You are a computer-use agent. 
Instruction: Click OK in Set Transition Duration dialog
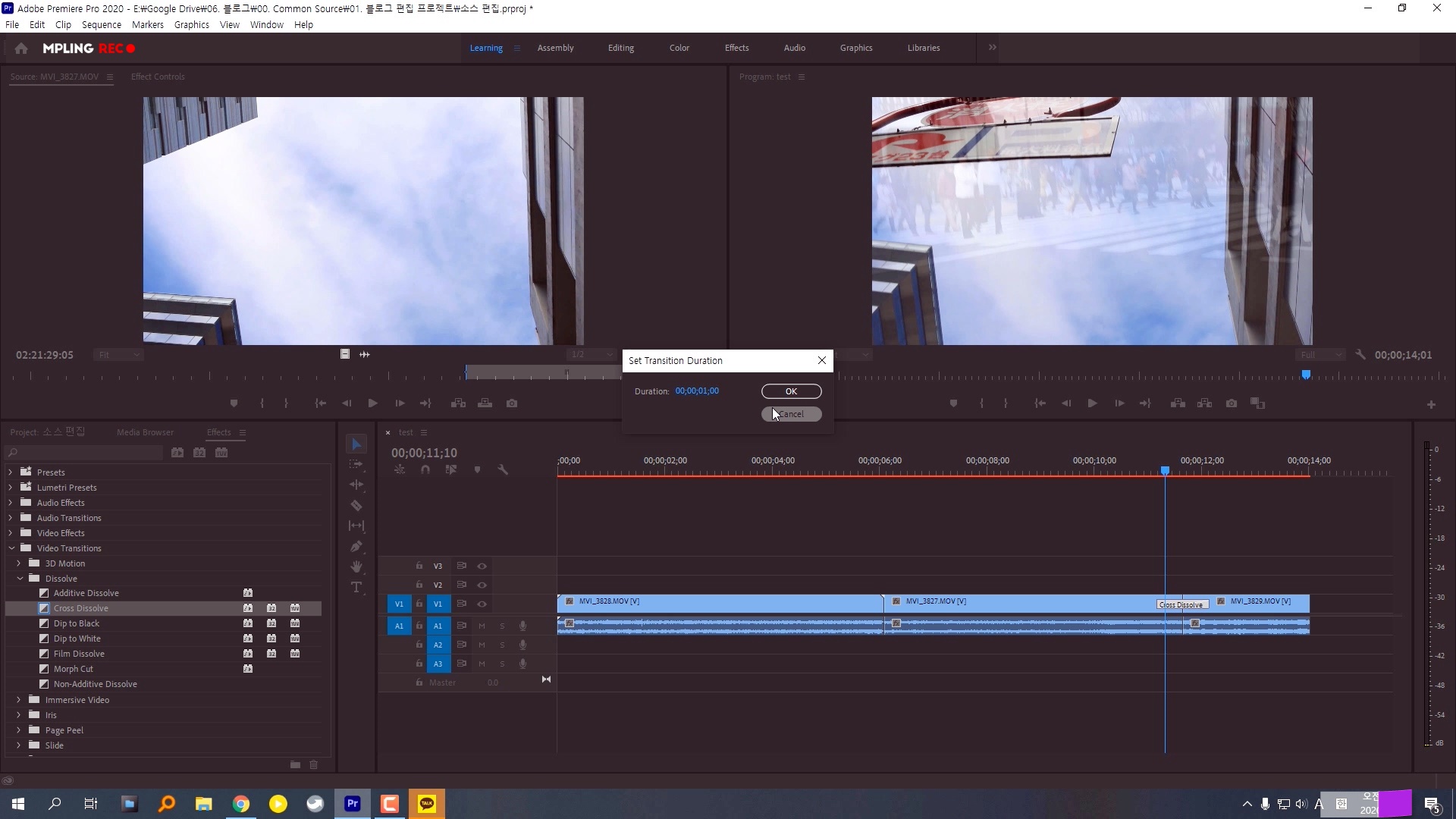tap(791, 391)
